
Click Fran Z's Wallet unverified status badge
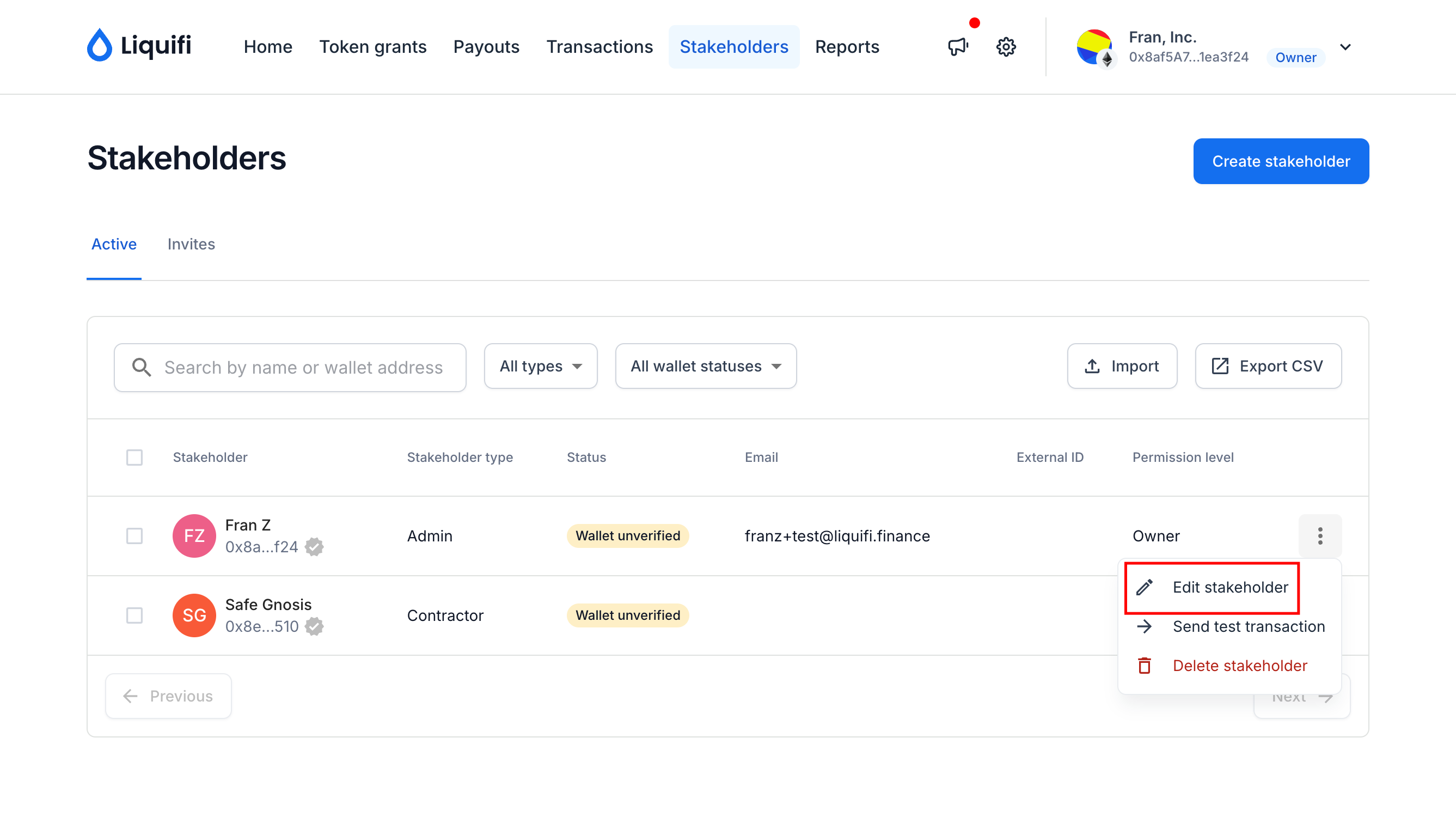pyautogui.click(x=627, y=535)
